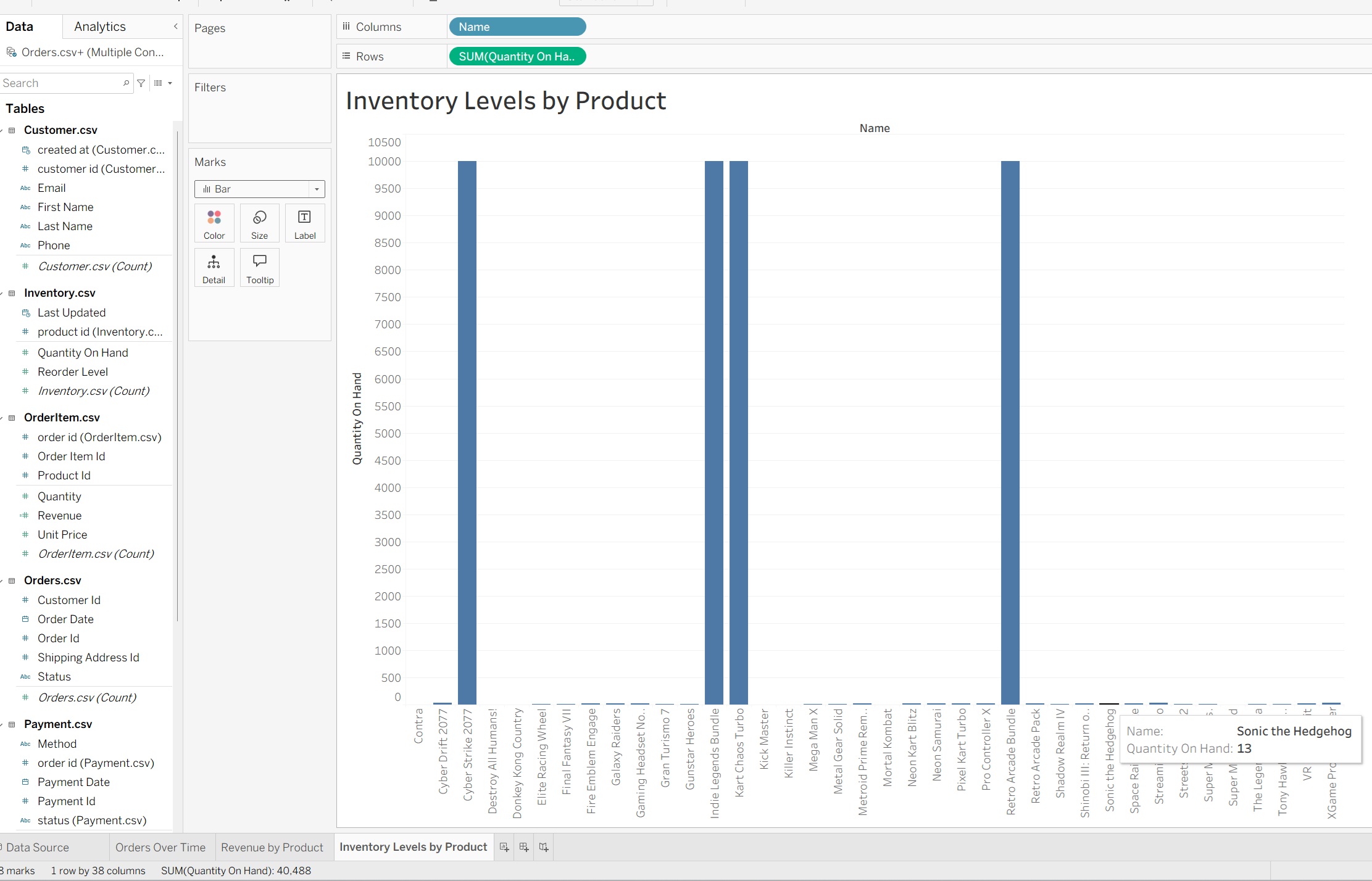
Task: Click the Detail icon in Marks card
Action: [x=214, y=267]
